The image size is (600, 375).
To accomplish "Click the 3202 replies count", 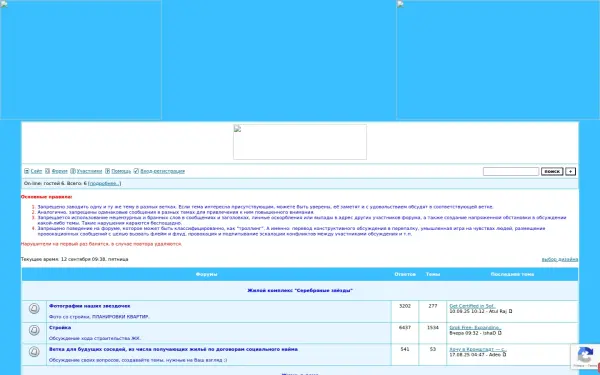I will click(405, 306).
